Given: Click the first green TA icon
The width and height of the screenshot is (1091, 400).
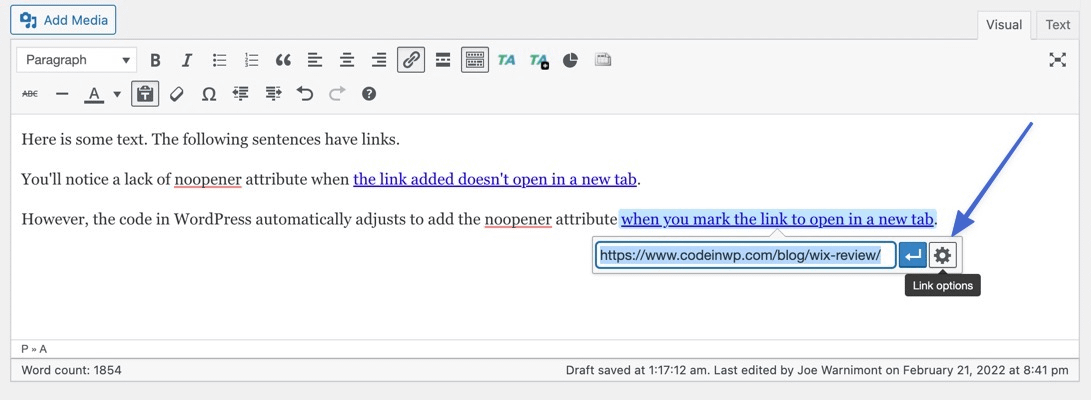Looking at the screenshot, I should click(507, 61).
